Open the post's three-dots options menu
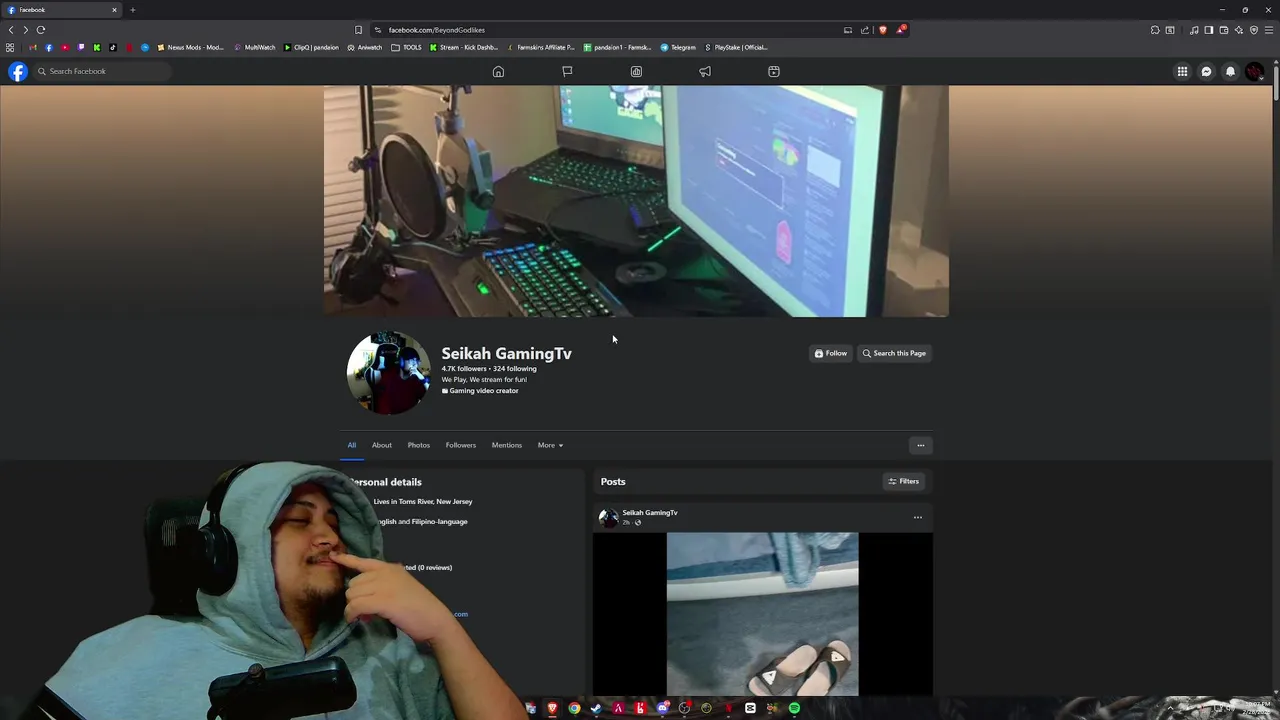 click(x=917, y=517)
